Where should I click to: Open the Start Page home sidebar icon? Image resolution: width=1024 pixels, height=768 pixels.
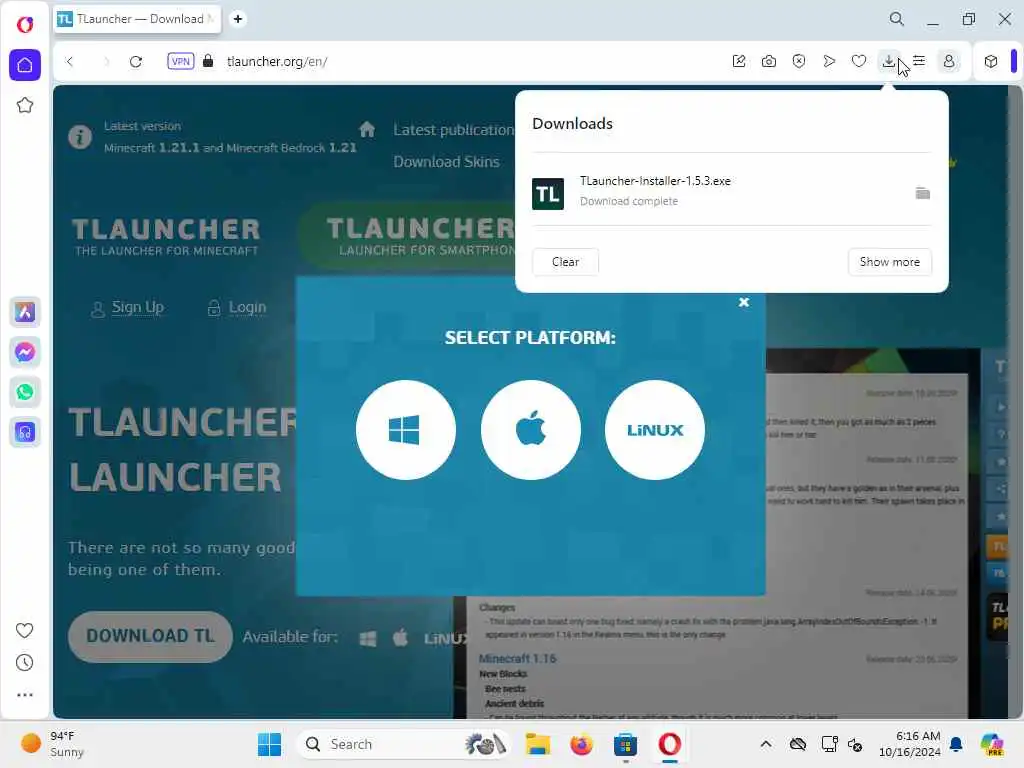25,65
